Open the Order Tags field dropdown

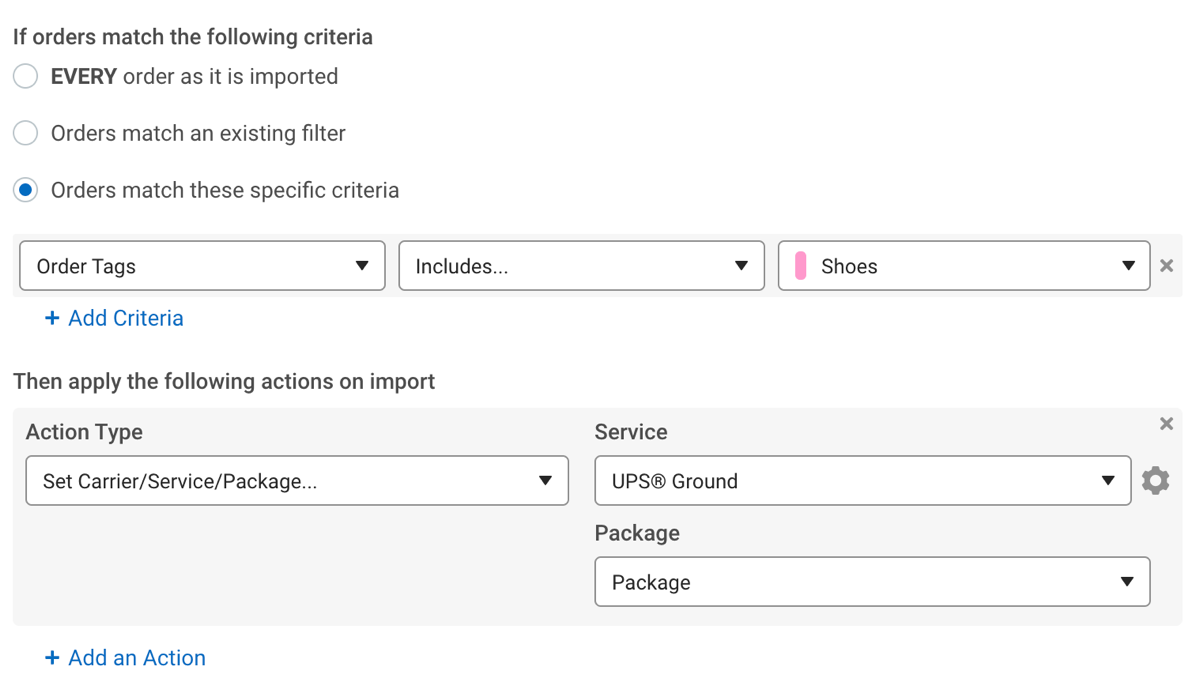click(200, 266)
